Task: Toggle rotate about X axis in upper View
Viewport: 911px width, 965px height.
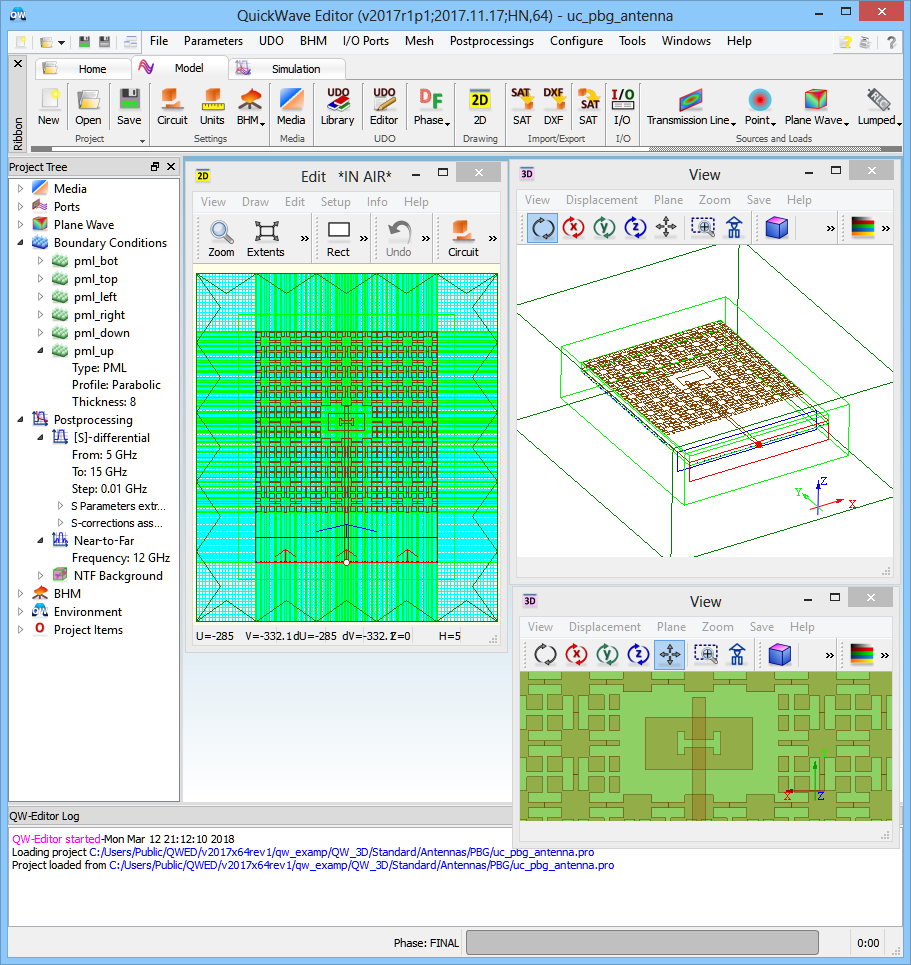Action: point(574,228)
